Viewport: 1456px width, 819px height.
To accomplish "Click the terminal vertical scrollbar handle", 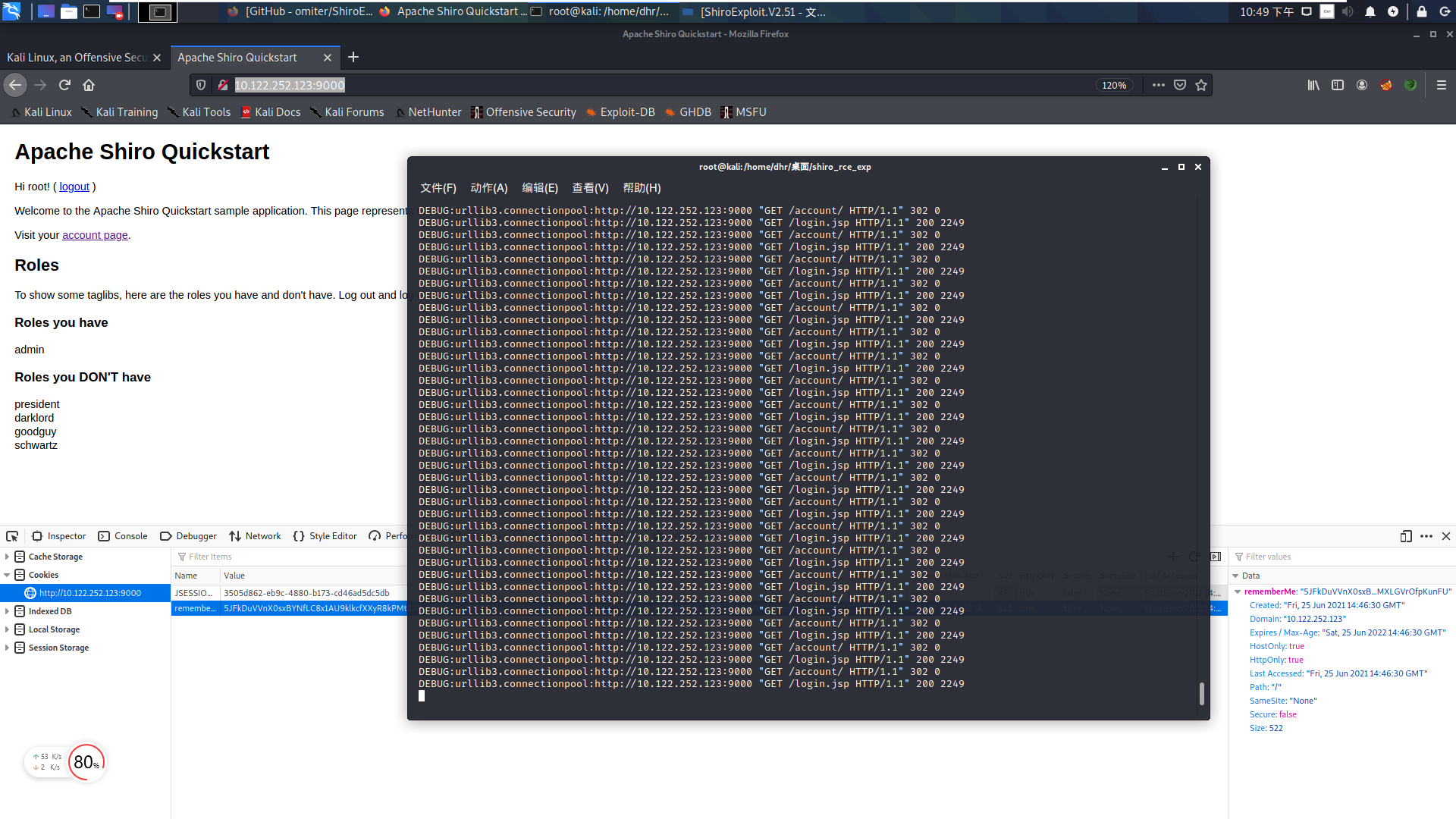I will [x=1201, y=693].
